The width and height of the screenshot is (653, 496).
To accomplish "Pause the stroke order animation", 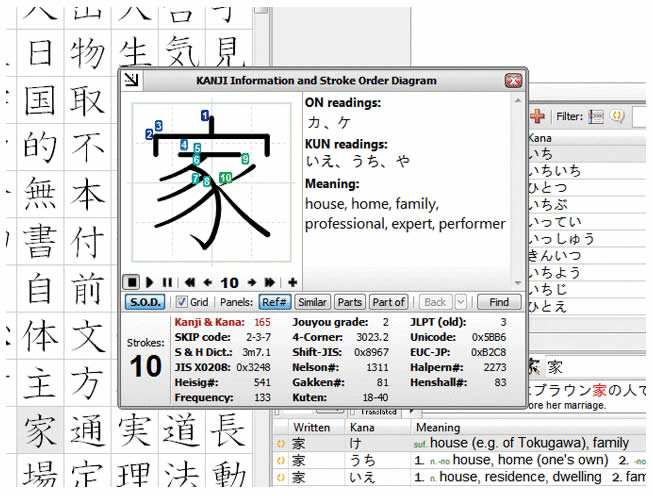I will pos(167,282).
